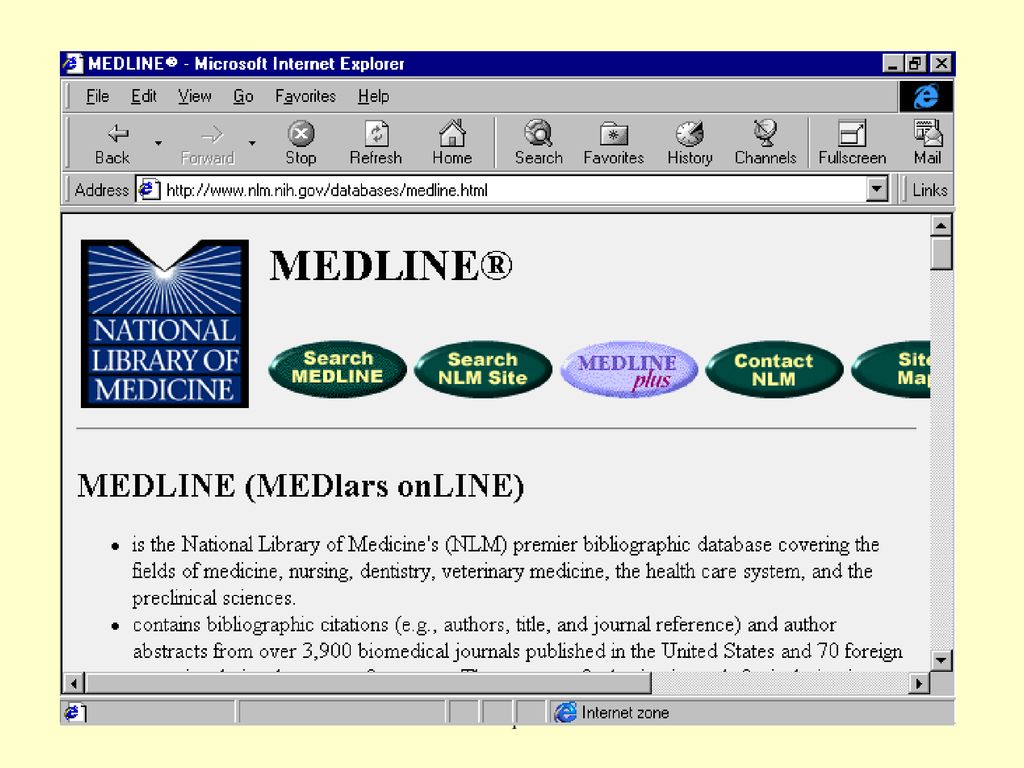Click the Search NLM Site button
Image resolution: width=1024 pixels, height=768 pixels.
[483, 368]
